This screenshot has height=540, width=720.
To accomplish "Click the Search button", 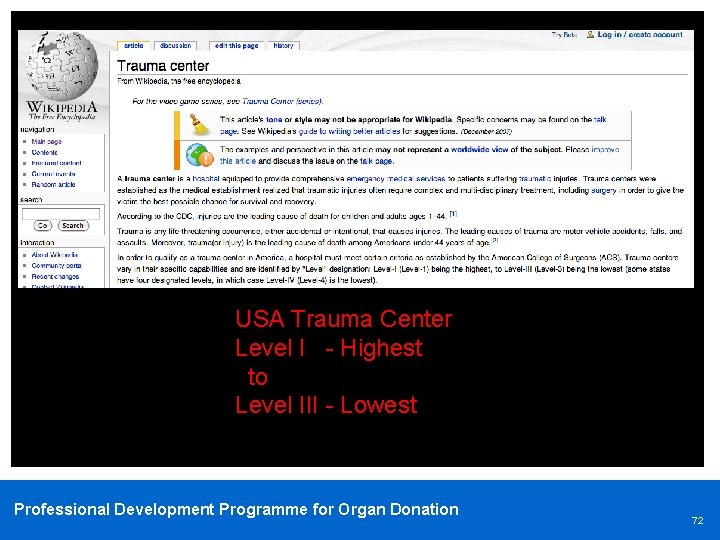I will (73, 225).
